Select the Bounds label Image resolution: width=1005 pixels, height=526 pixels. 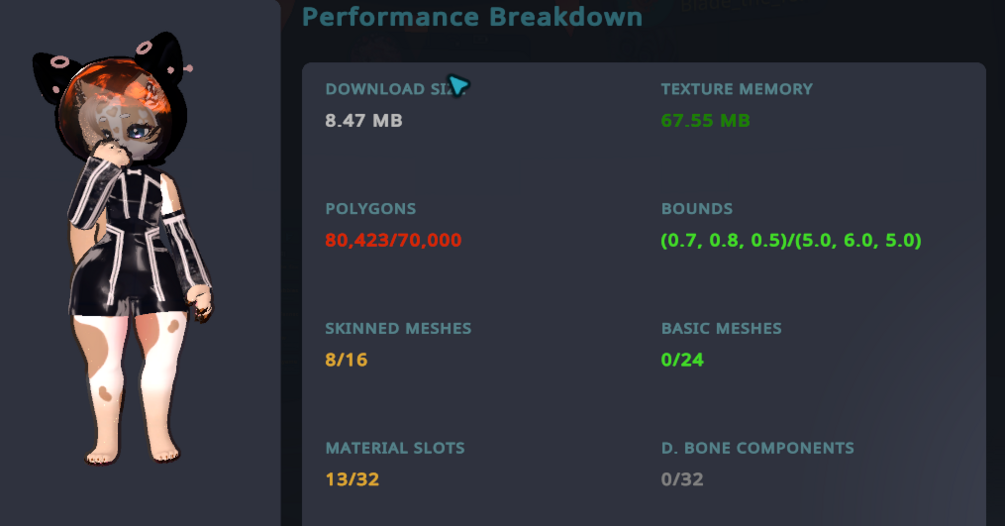pyautogui.click(x=697, y=209)
